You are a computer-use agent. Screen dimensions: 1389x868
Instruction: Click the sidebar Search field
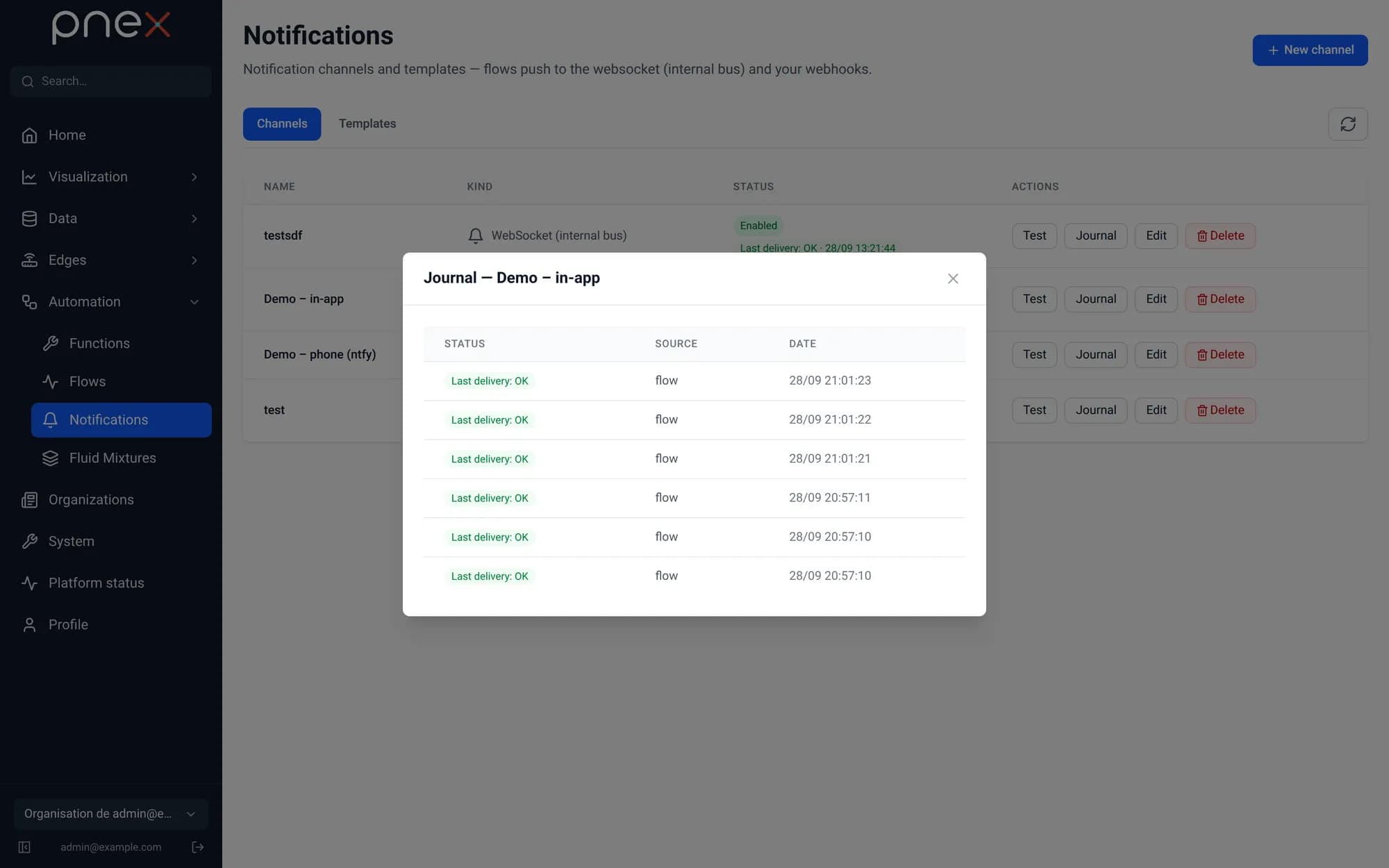(x=111, y=81)
